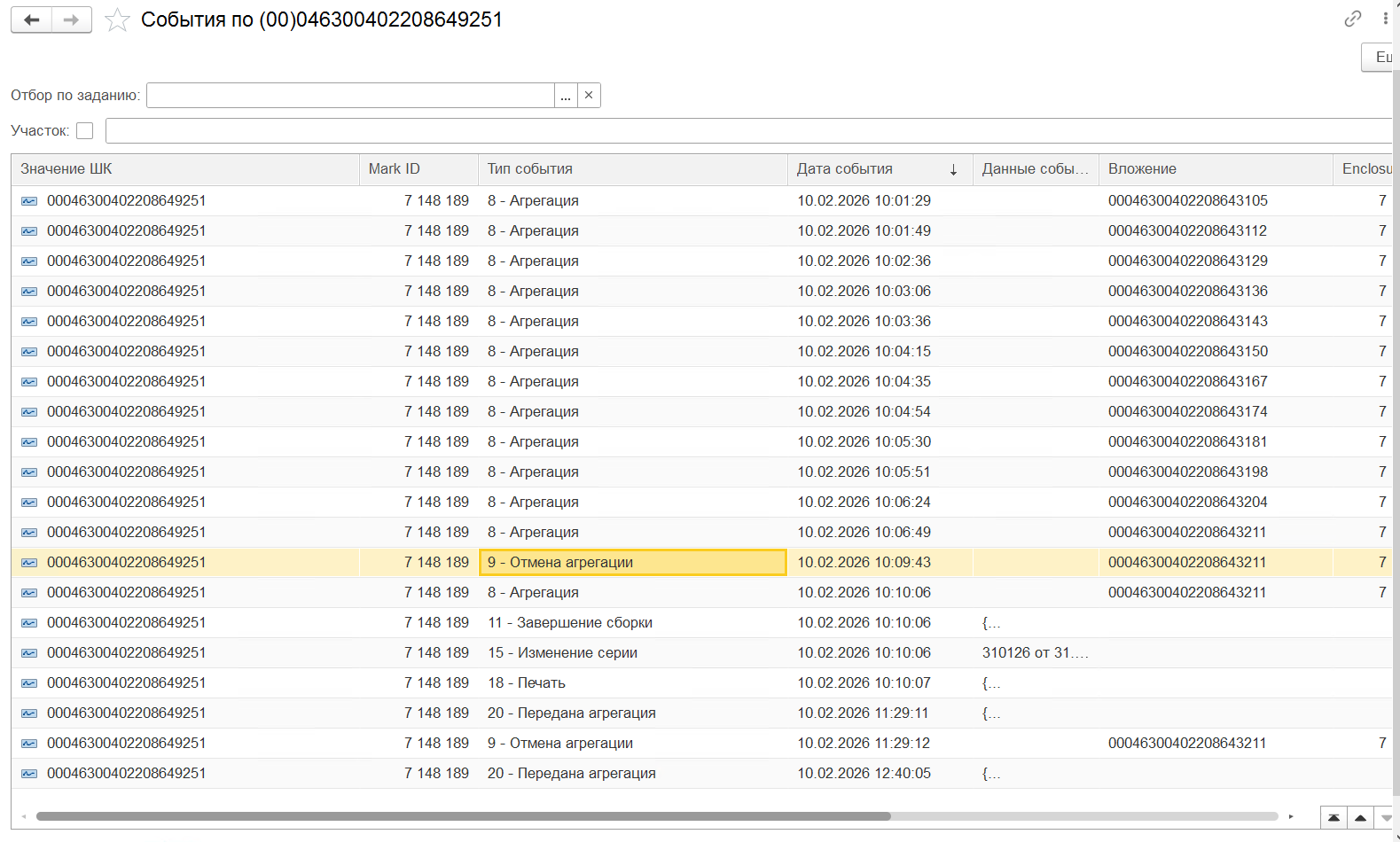Screen dimensions: 1400x842
Task: Add page to favorites with star icon
Action: coord(117,19)
